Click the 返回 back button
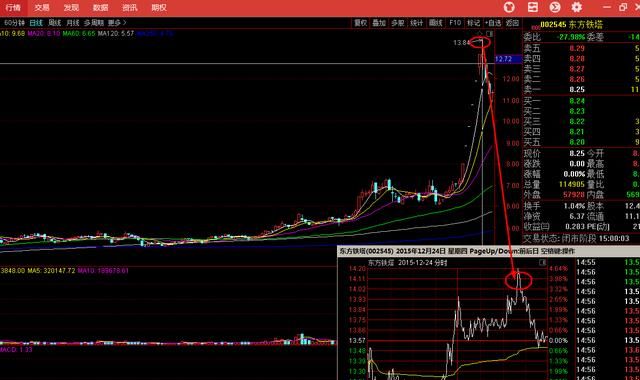The height and width of the screenshot is (380, 640). 512,23
